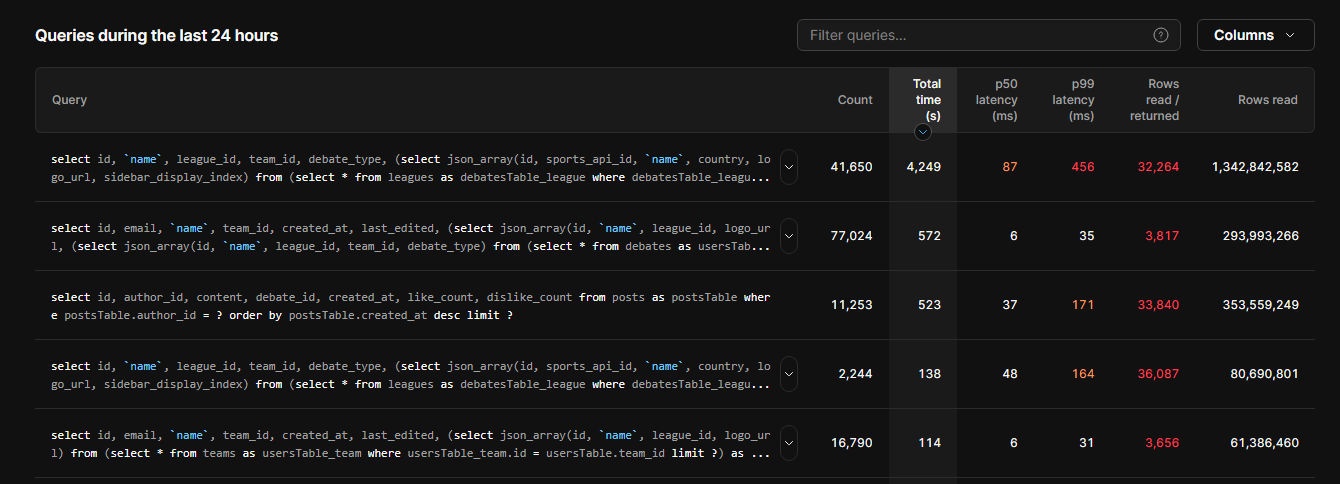Click the help icon in filter box

(1160, 35)
